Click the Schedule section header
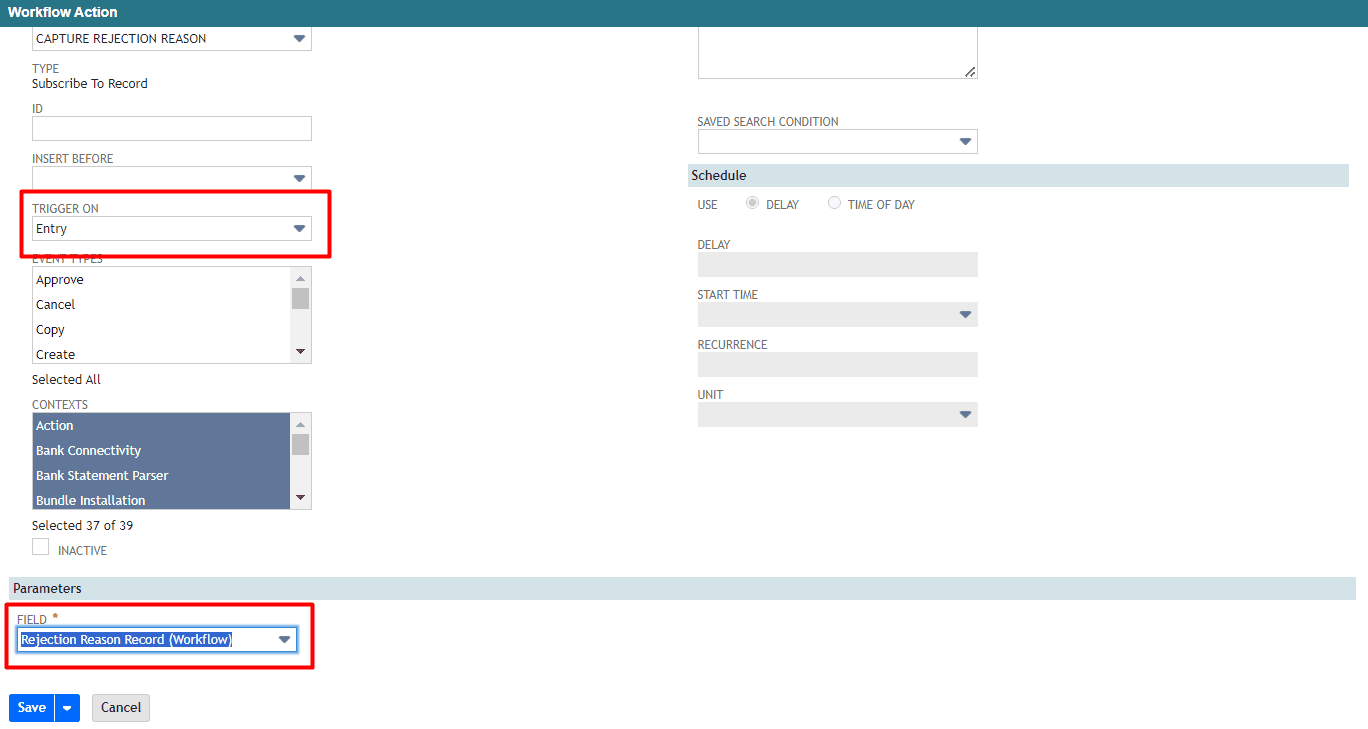The width and height of the screenshot is (1368, 729). (1018, 175)
